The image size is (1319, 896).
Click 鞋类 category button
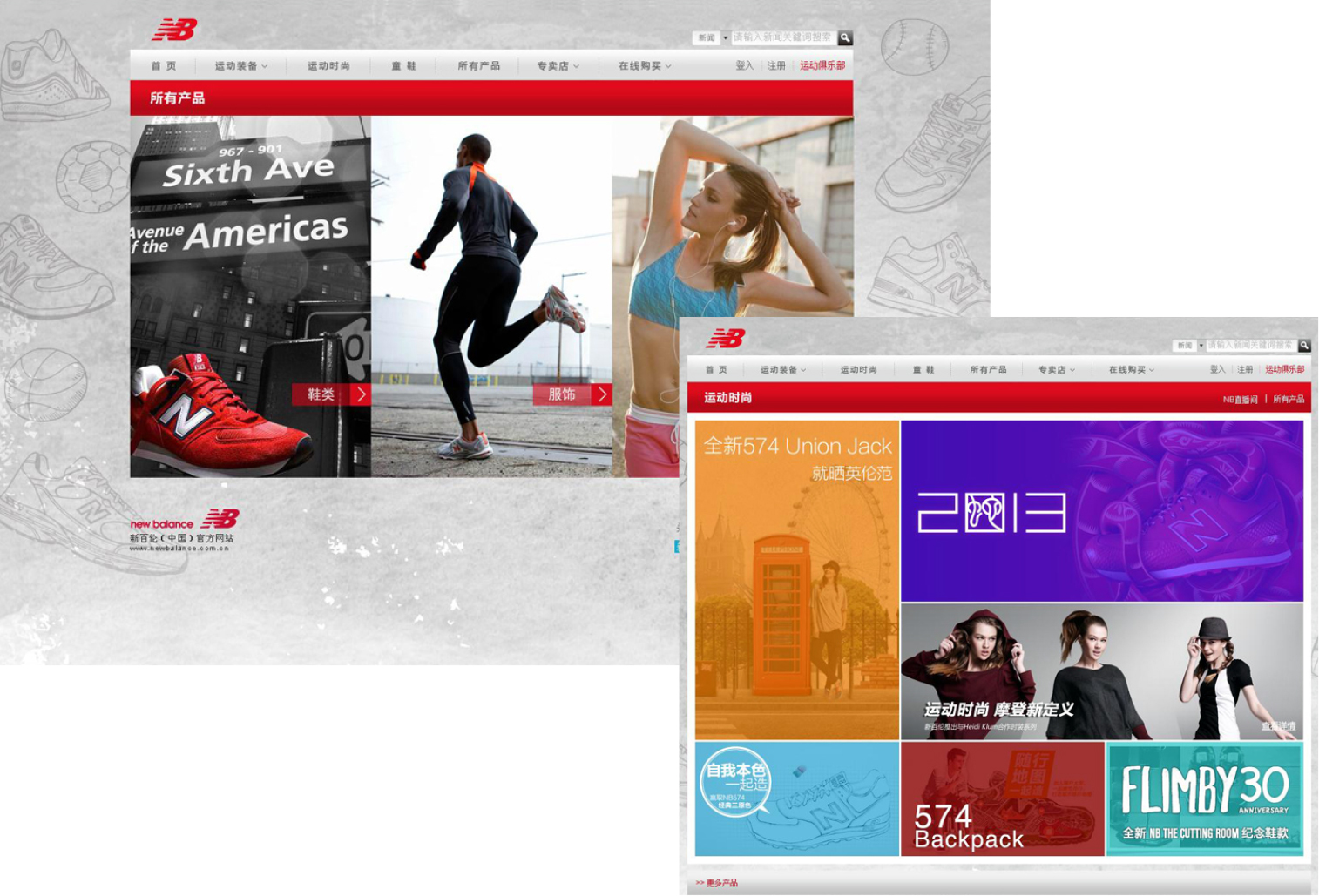[331, 394]
